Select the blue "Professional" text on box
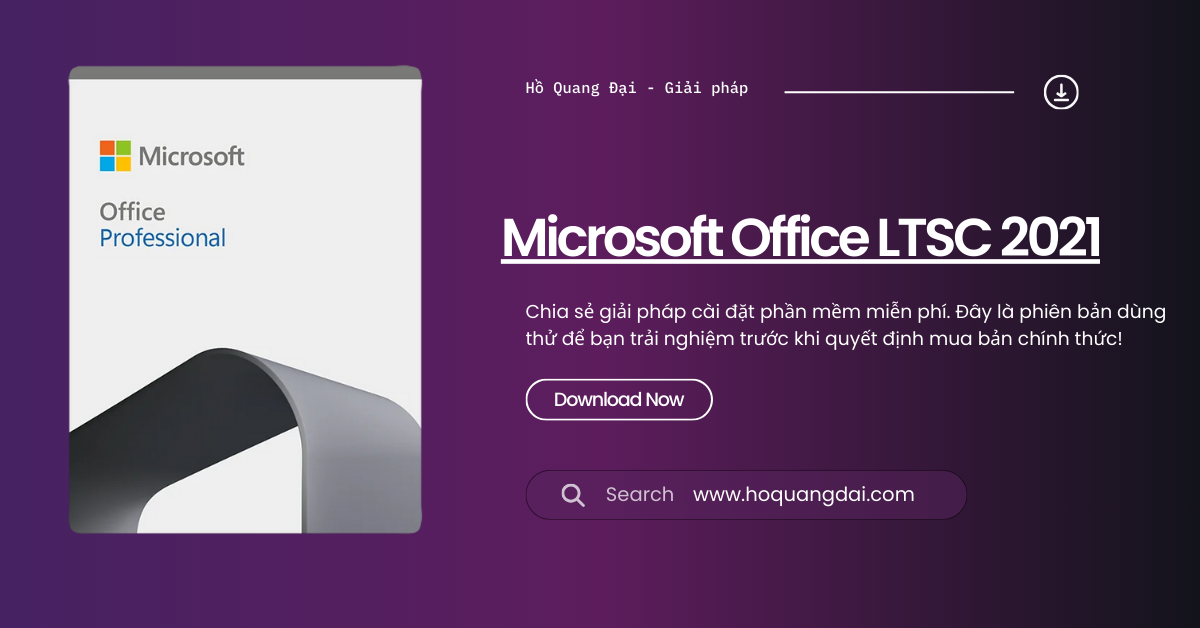 [x=163, y=239]
